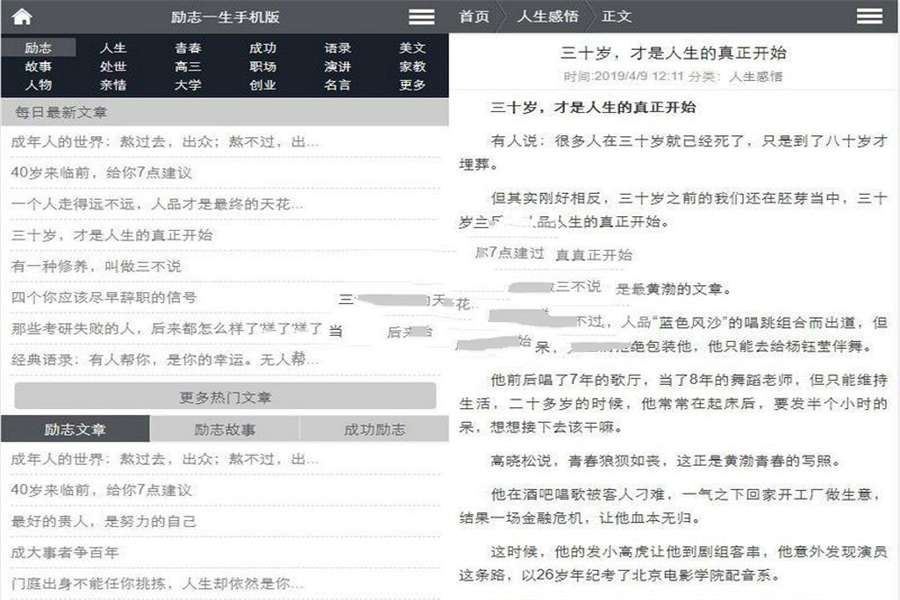Go to 亲情 category

point(113,85)
